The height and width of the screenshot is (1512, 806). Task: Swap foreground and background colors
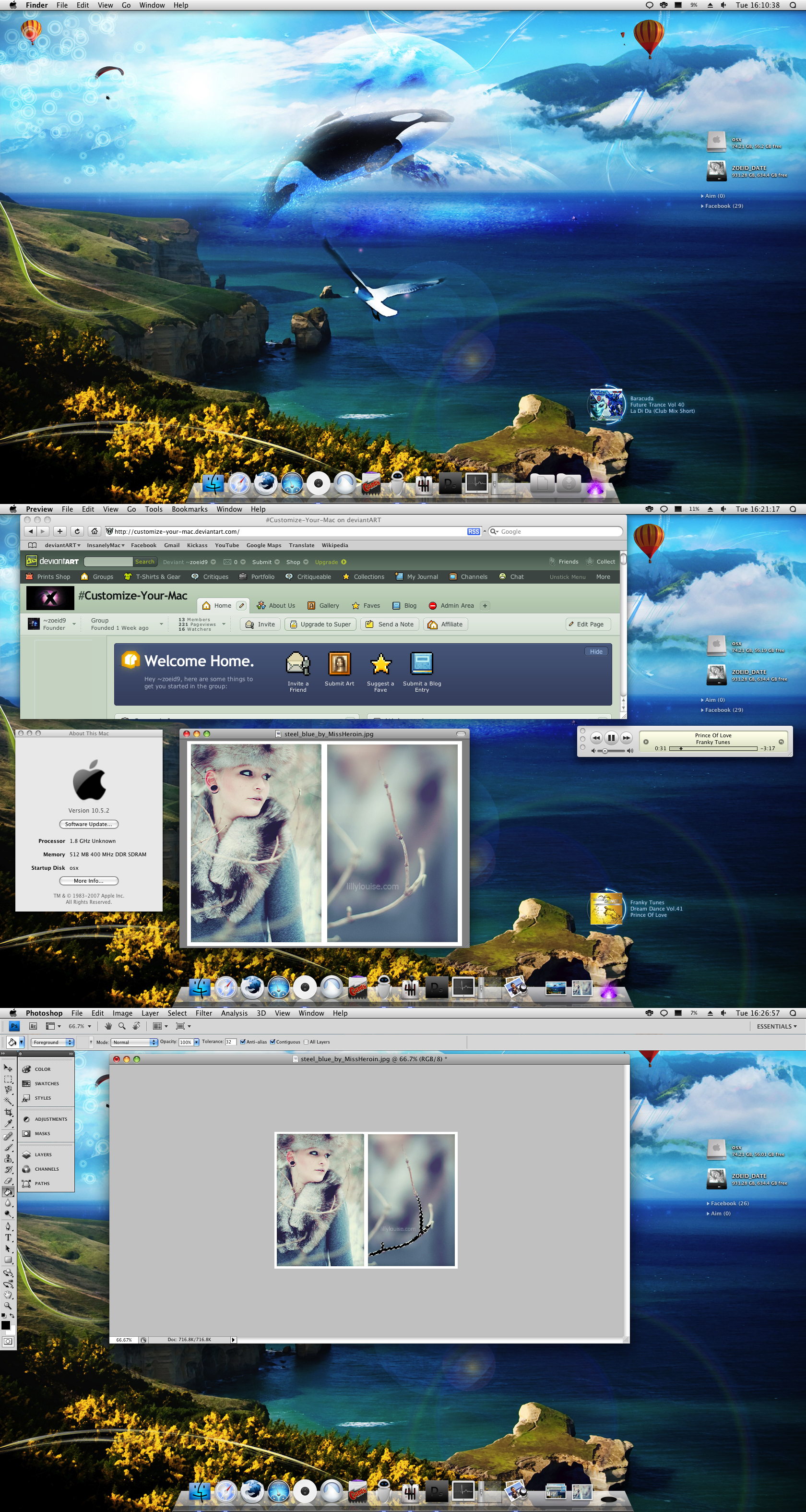click(12, 1316)
